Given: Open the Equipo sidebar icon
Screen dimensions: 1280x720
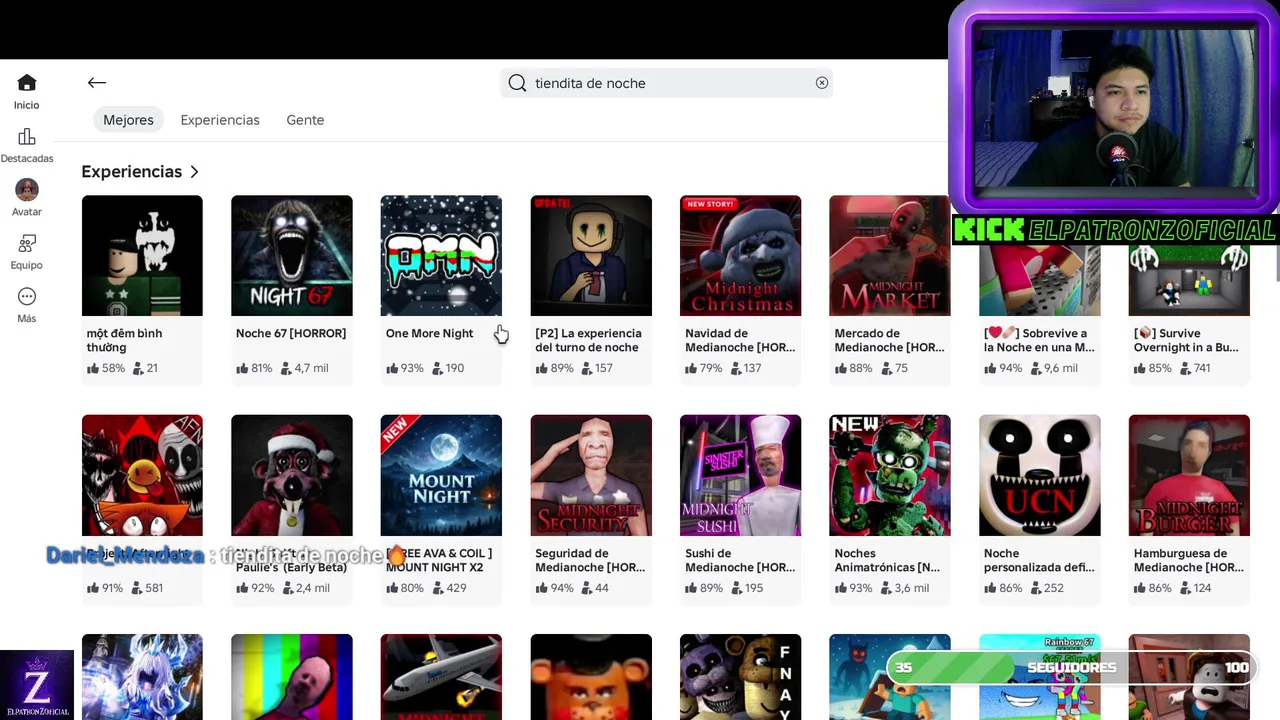Looking at the screenshot, I should tap(27, 244).
